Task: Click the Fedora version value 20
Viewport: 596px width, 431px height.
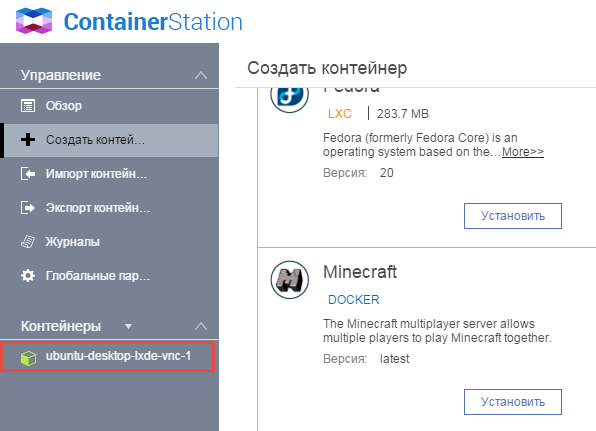Action: [387, 173]
